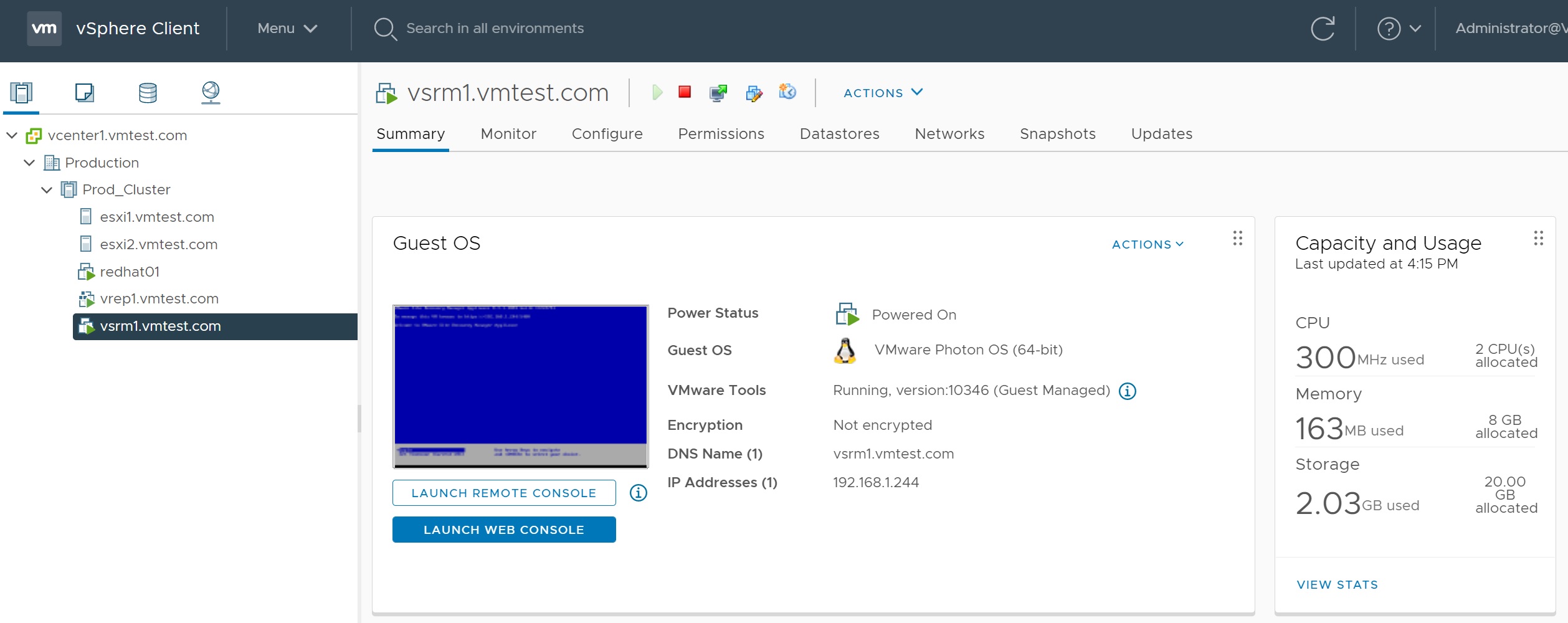Click the Launch Web Console button
The width and height of the screenshot is (1568, 623).
(504, 530)
